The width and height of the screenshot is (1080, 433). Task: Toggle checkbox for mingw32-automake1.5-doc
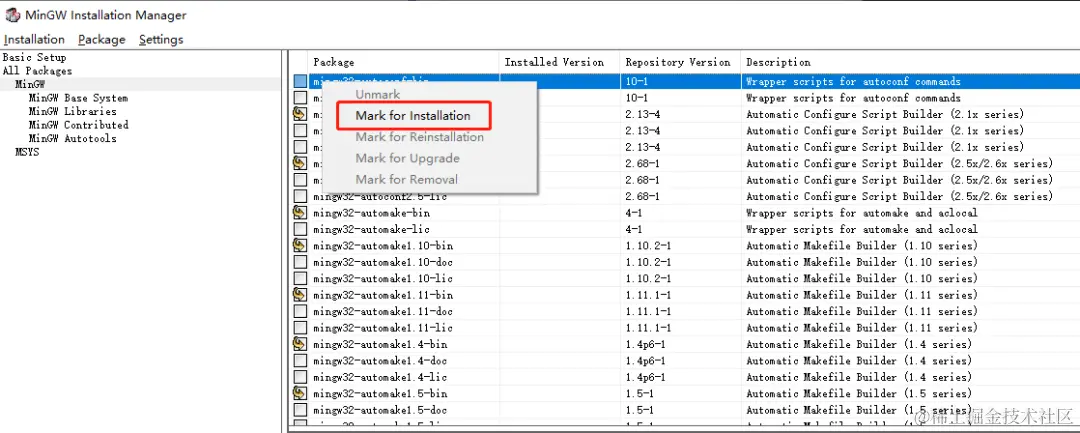tap(300, 410)
